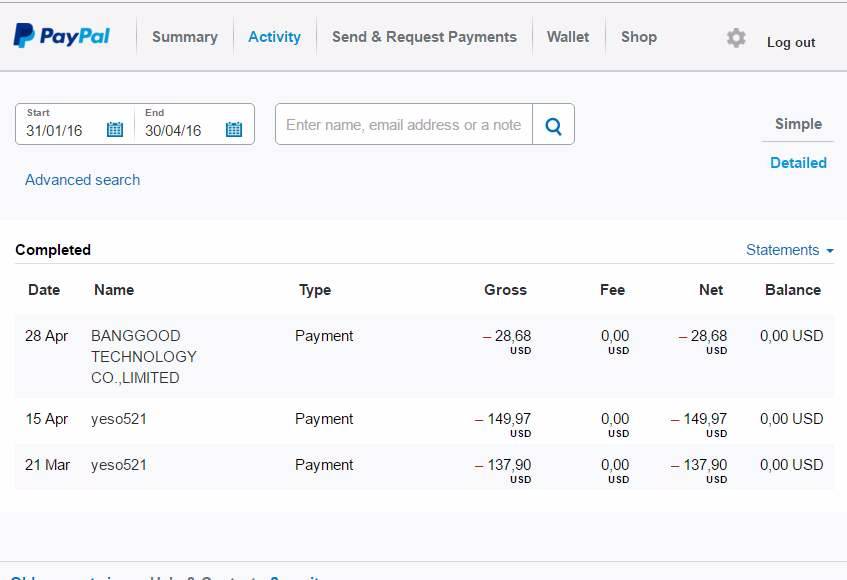Go to Send & Request Payments
The width and height of the screenshot is (847, 580).
click(x=424, y=37)
